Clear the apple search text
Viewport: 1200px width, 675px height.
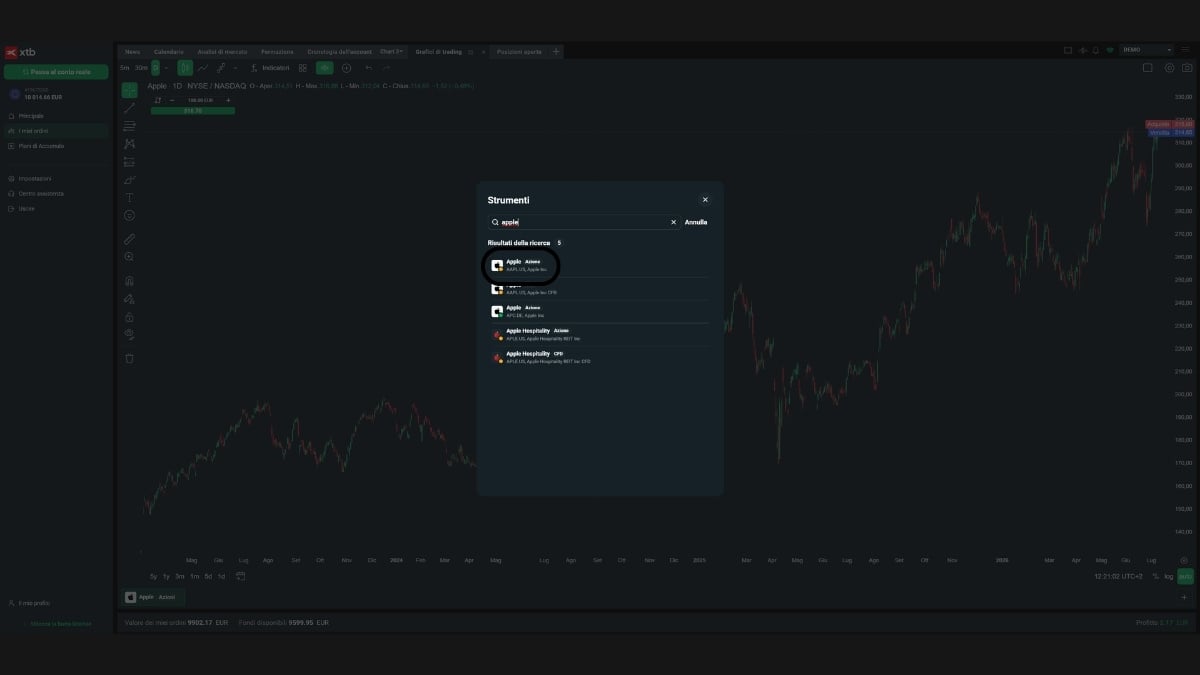[x=673, y=222]
